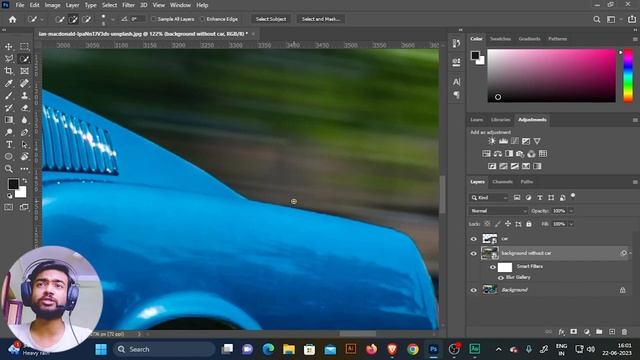Choose Add to Selection mode in options bar

pos(73,19)
